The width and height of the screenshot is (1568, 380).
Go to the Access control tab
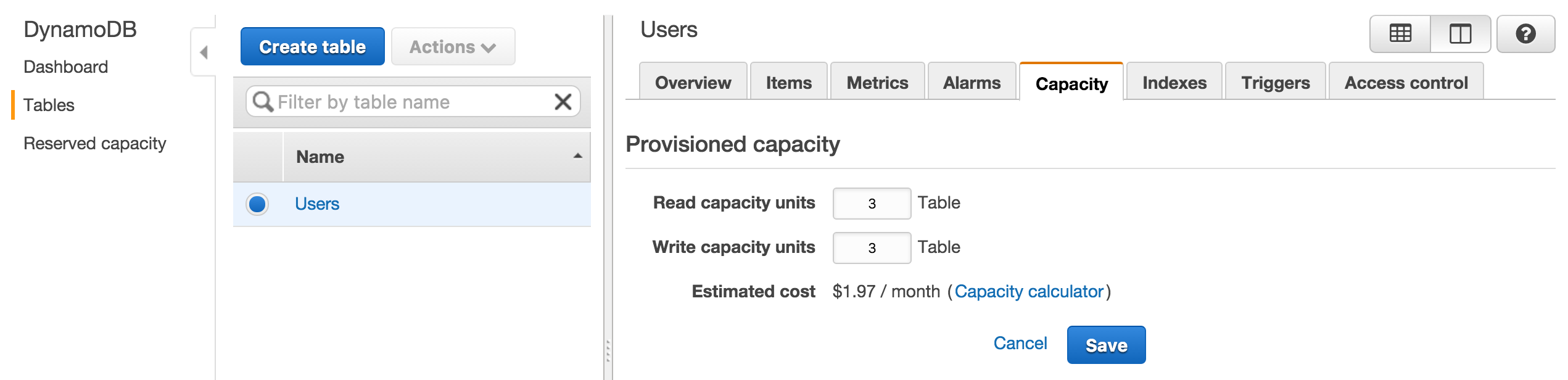(1406, 83)
